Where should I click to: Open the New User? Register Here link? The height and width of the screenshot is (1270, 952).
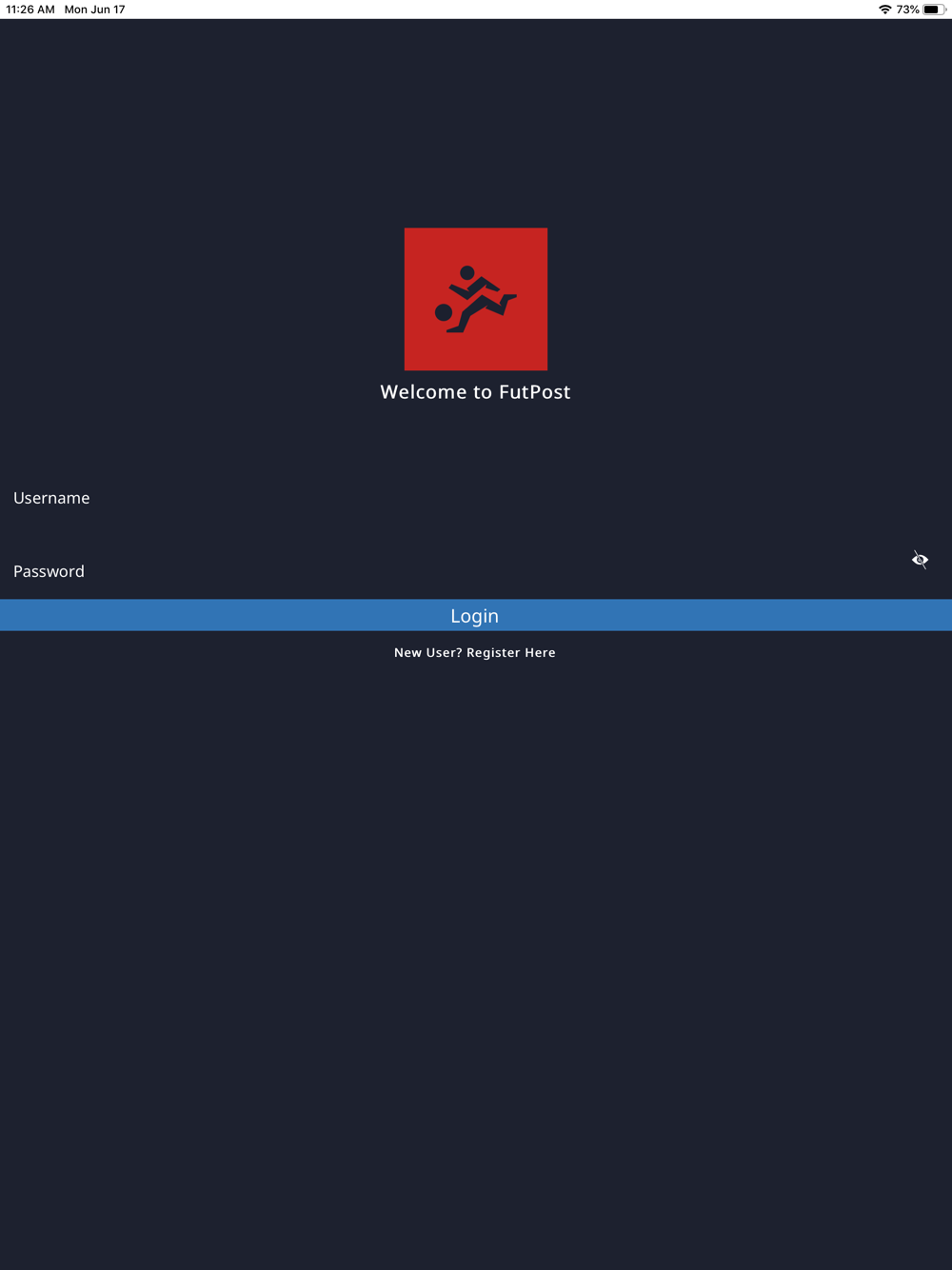pos(475,652)
